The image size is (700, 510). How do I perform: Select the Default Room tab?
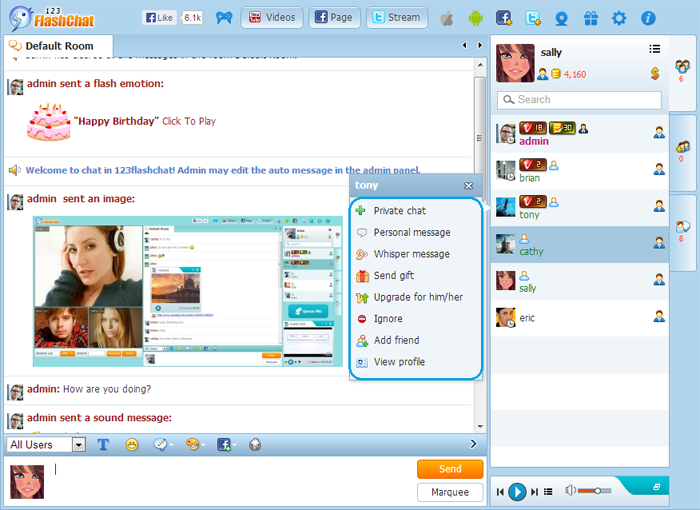tap(58, 46)
